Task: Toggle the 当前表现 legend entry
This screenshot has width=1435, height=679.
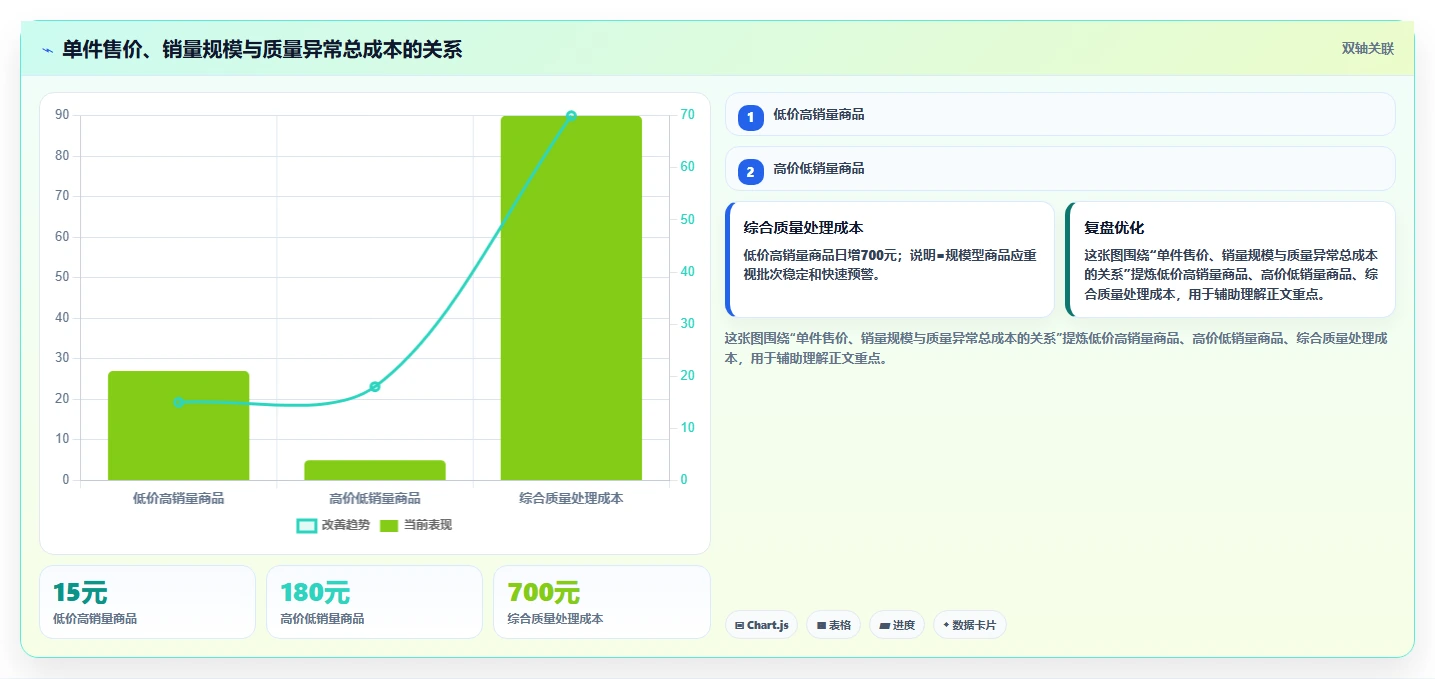Action: 415,525
